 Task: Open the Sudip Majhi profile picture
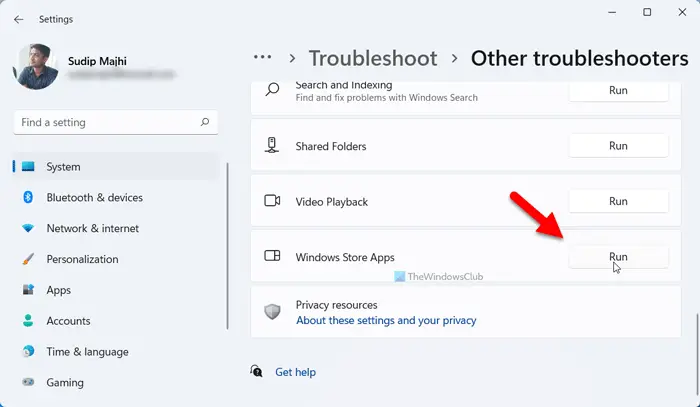(x=36, y=66)
